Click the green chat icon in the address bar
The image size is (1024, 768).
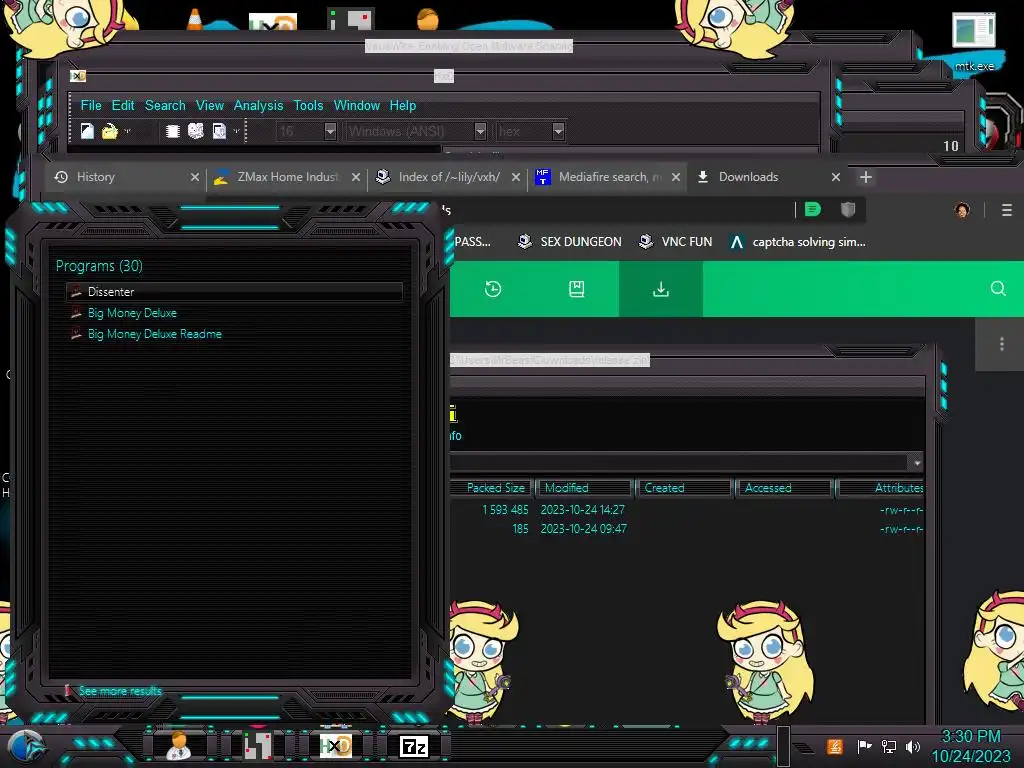click(812, 209)
